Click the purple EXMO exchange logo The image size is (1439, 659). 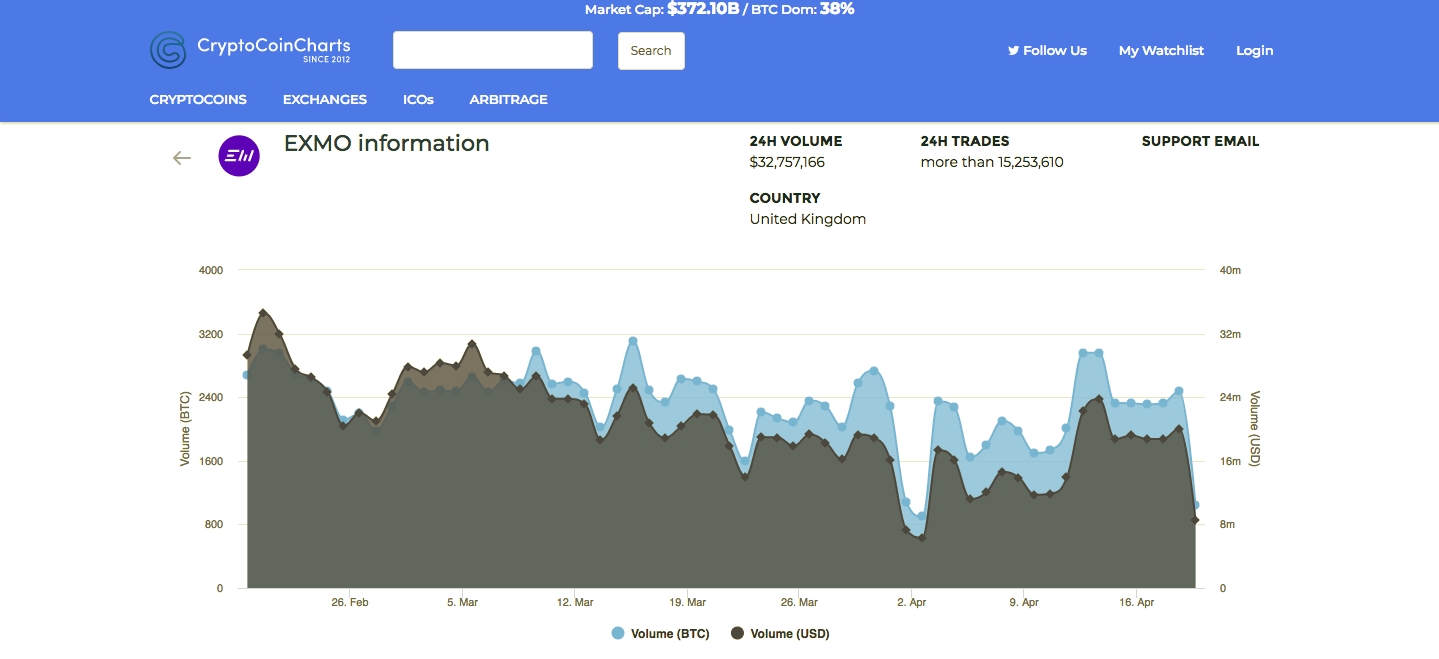(239, 156)
